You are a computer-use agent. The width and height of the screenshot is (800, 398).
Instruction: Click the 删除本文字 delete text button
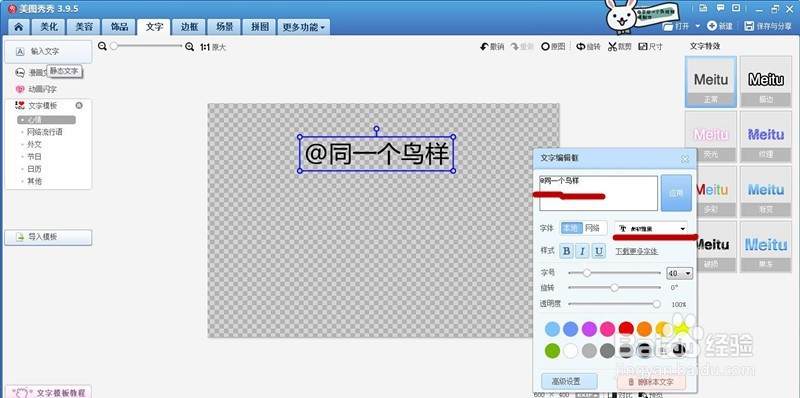click(x=652, y=382)
